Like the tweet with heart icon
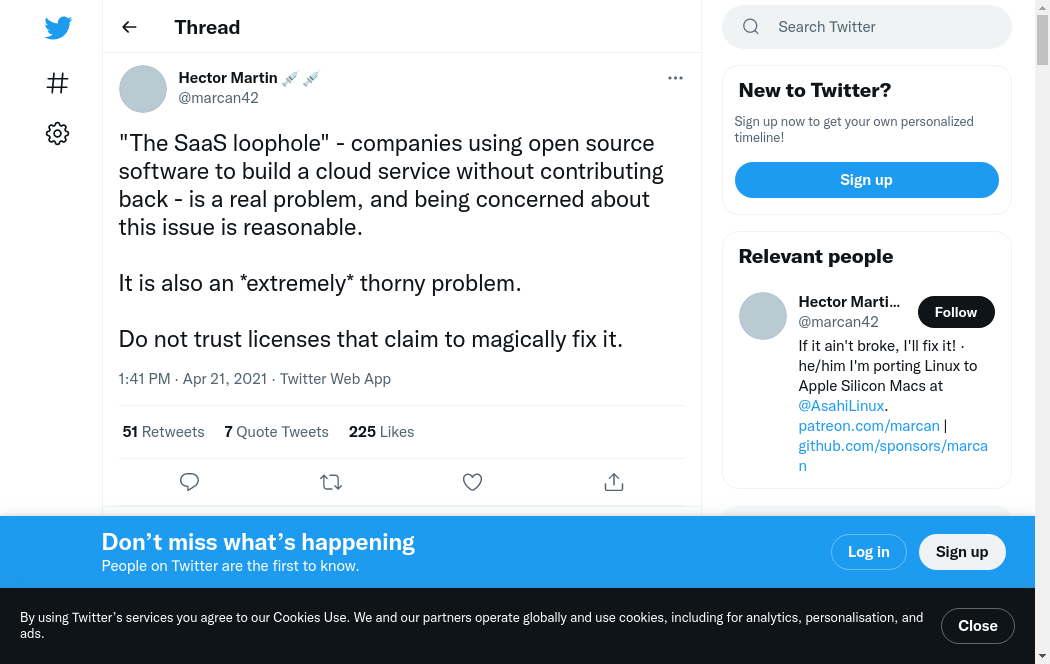The height and width of the screenshot is (664, 1050). (473, 482)
